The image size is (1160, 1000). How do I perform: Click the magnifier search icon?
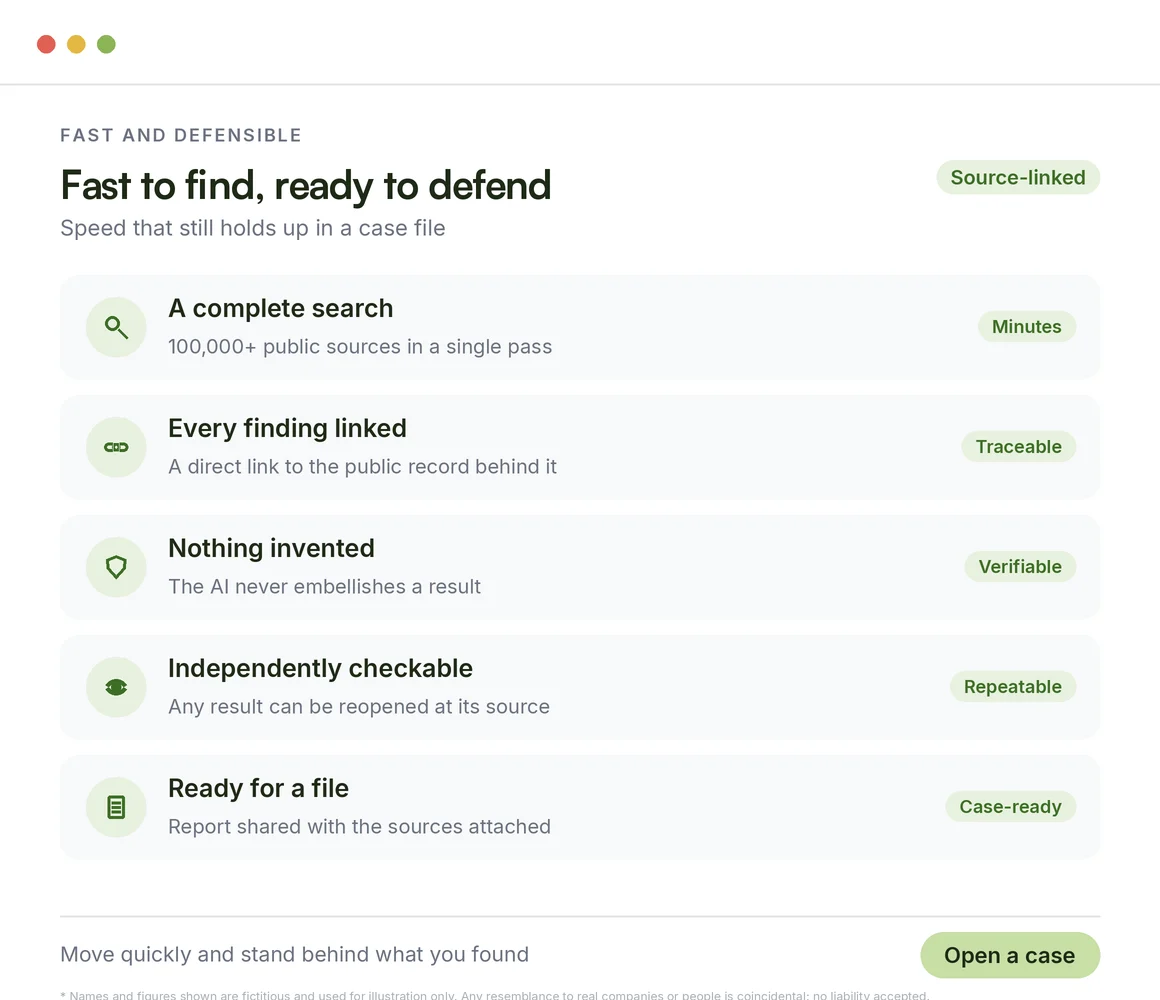(x=116, y=327)
